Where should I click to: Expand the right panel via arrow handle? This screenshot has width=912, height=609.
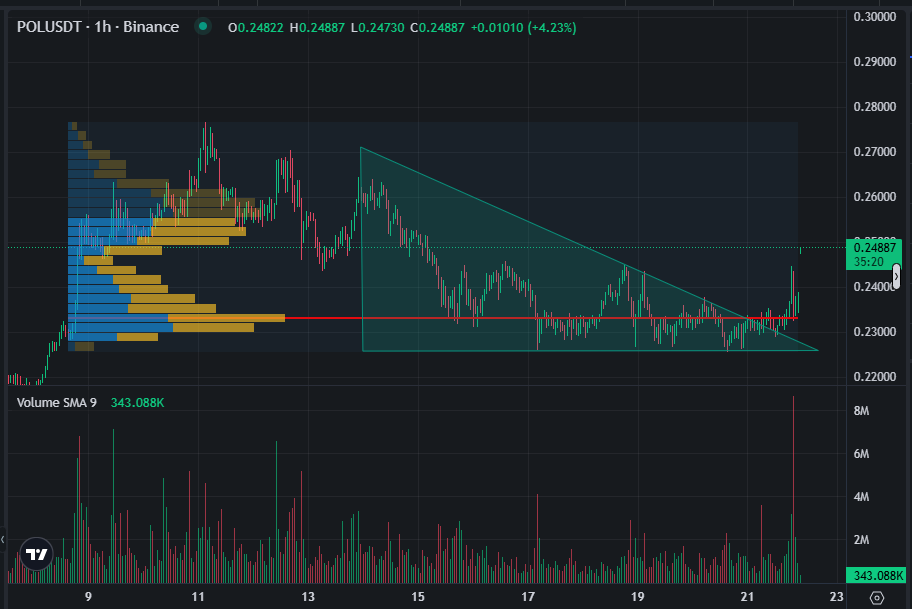pyautogui.click(x=896, y=276)
